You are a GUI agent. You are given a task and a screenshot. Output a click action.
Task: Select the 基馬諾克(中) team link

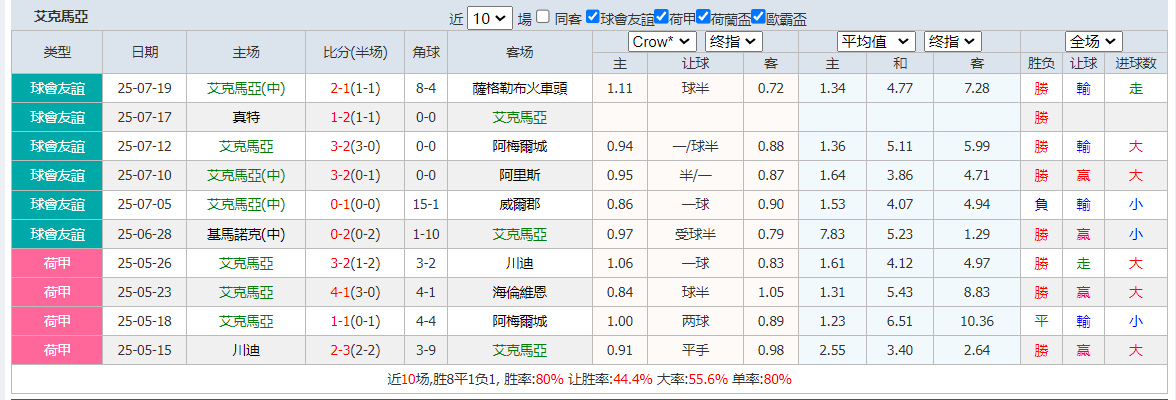coord(246,235)
